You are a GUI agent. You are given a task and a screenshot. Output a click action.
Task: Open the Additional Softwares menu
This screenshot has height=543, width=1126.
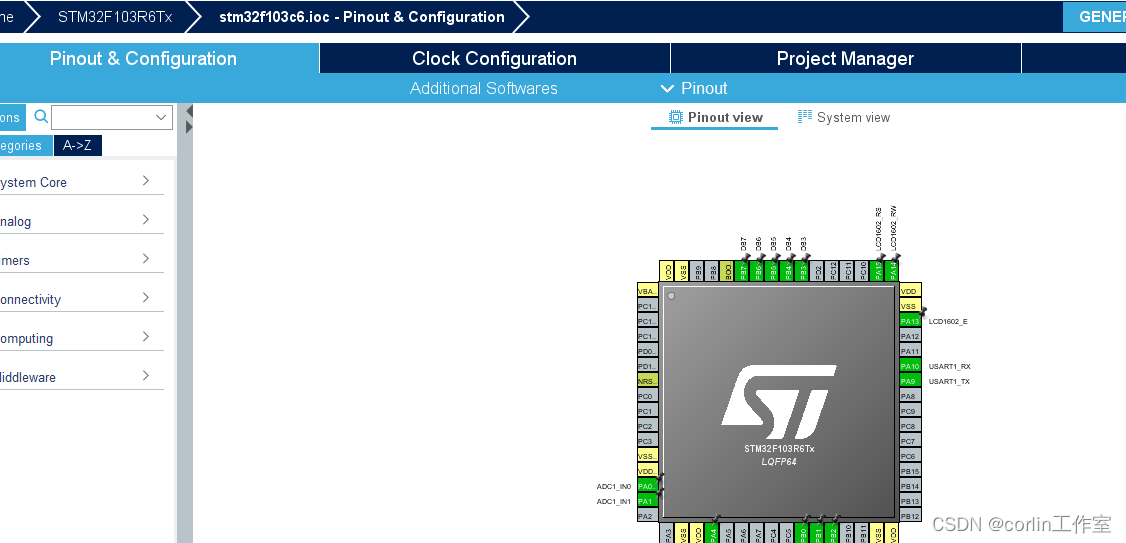(x=483, y=88)
